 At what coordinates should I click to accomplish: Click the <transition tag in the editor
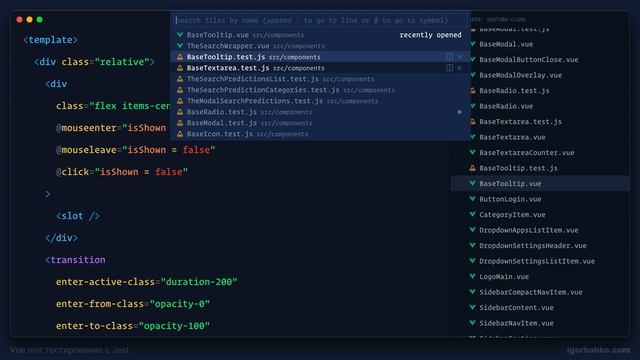[75, 260]
